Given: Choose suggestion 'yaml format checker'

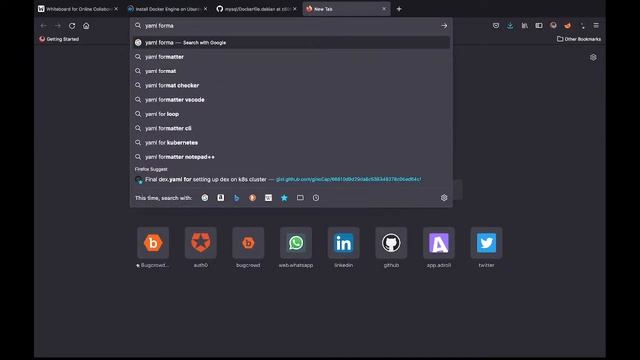Looking at the screenshot, I should (291, 85).
